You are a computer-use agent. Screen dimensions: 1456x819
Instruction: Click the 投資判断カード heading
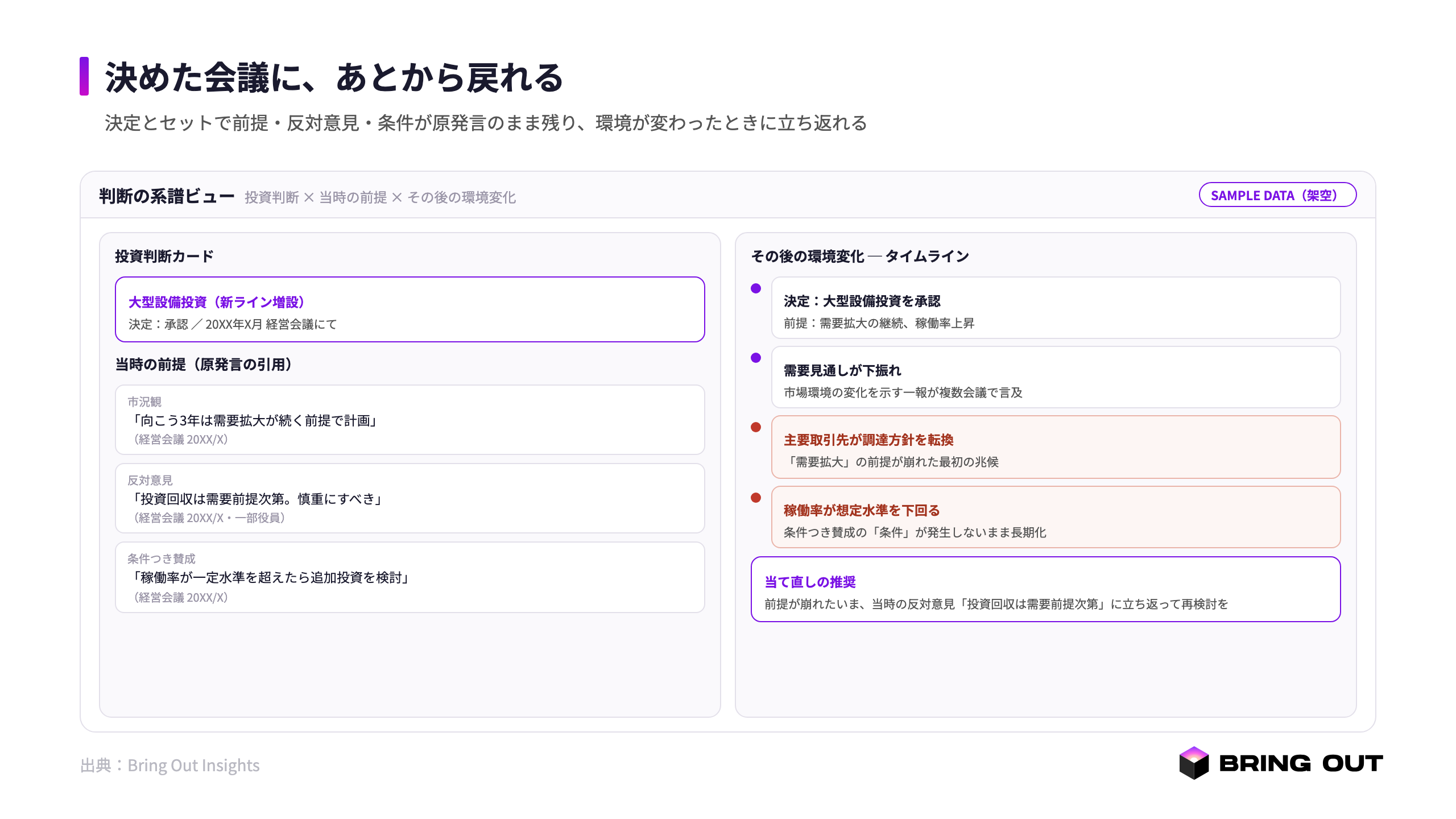click(x=164, y=256)
